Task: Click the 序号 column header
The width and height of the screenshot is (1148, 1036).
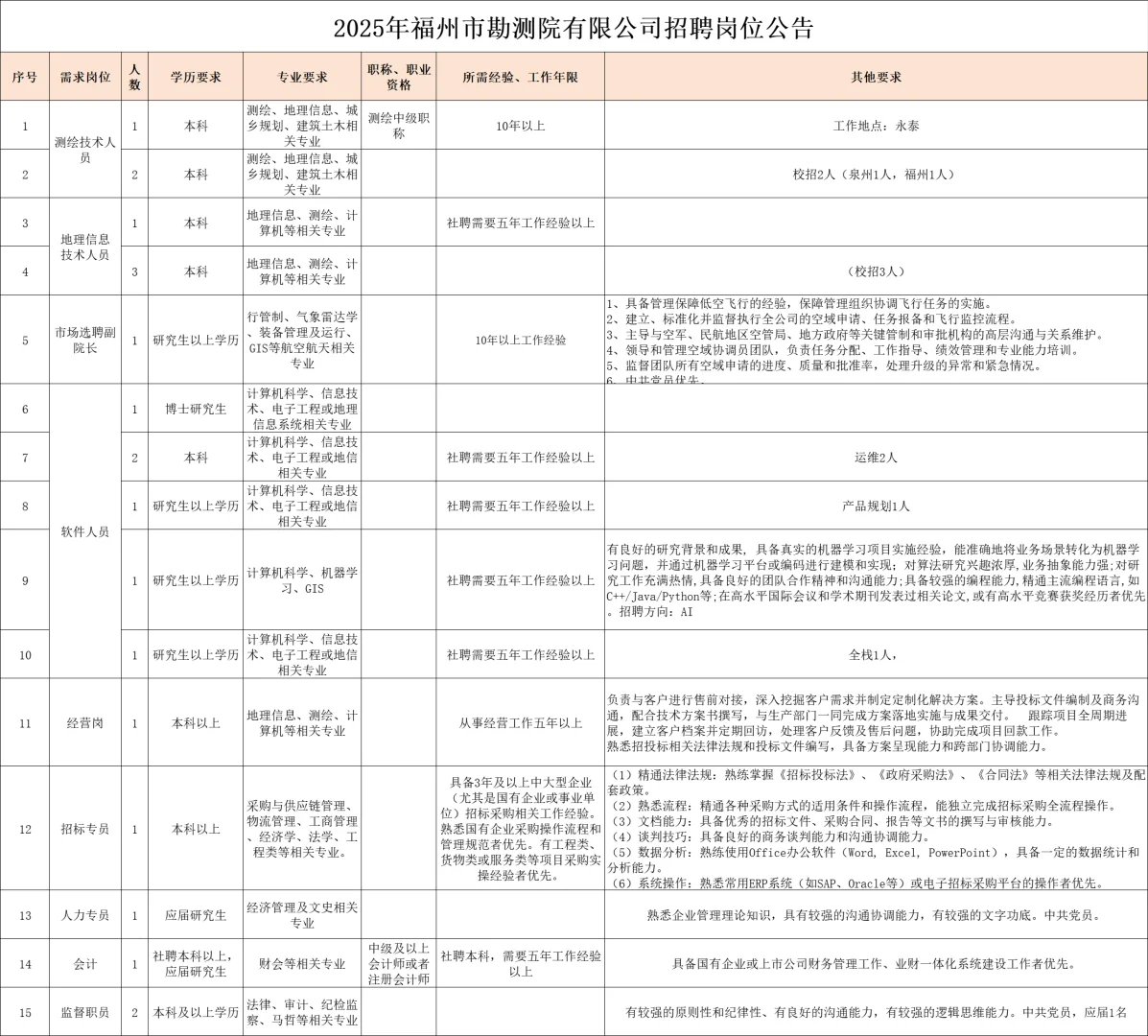Action: (x=25, y=76)
